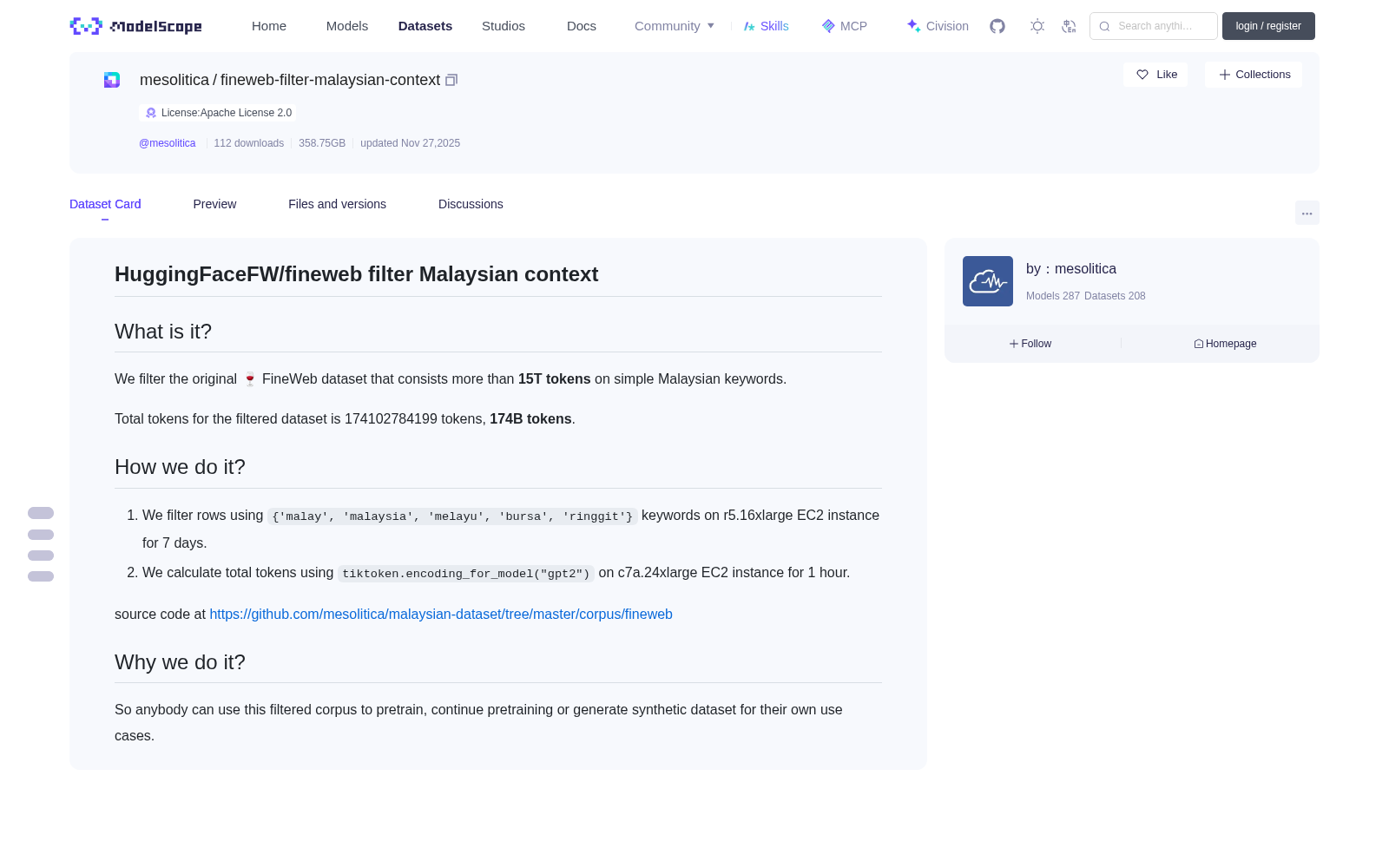This screenshot has width=1389, height=868.
Task: Click the third outline marker on left
Action: (x=41, y=556)
